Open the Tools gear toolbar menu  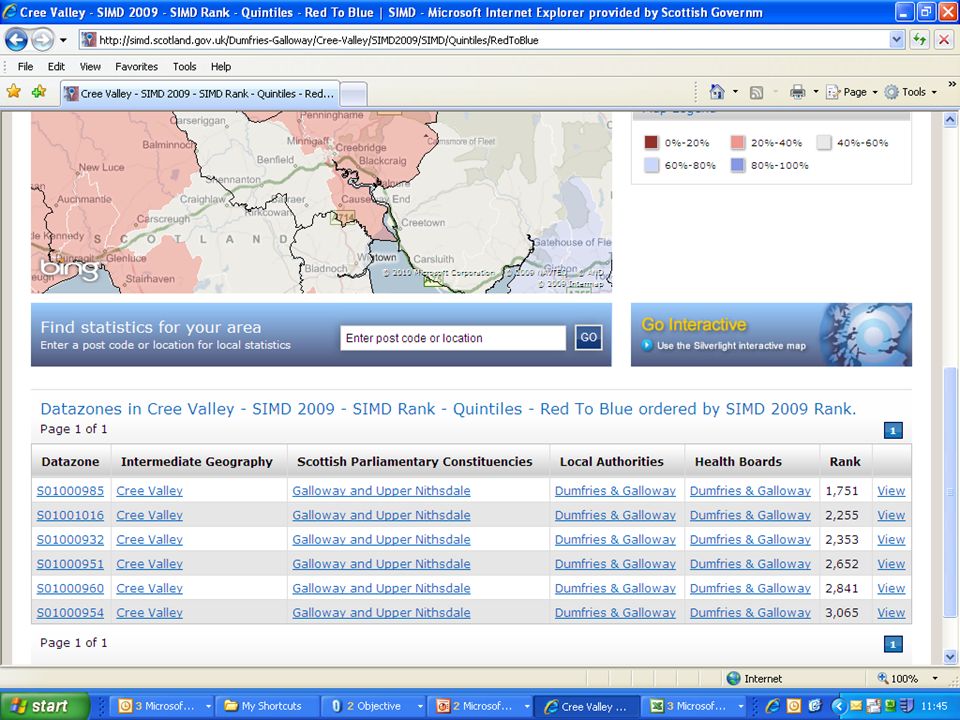point(910,92)
